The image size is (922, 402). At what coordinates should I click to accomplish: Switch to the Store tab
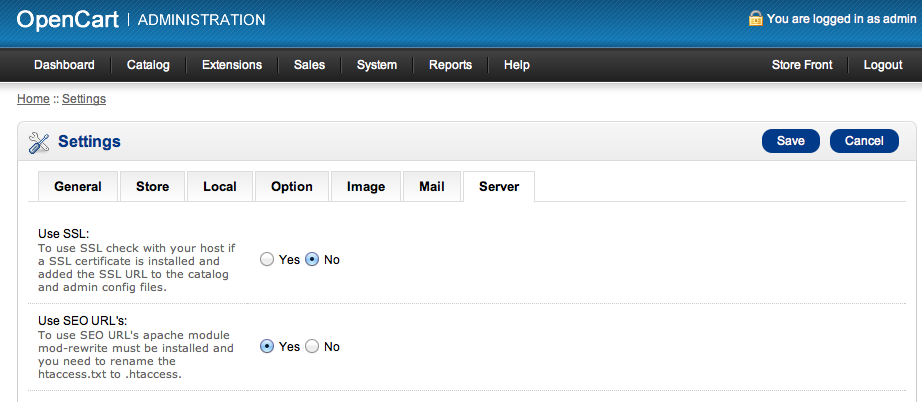pos(152,186)
